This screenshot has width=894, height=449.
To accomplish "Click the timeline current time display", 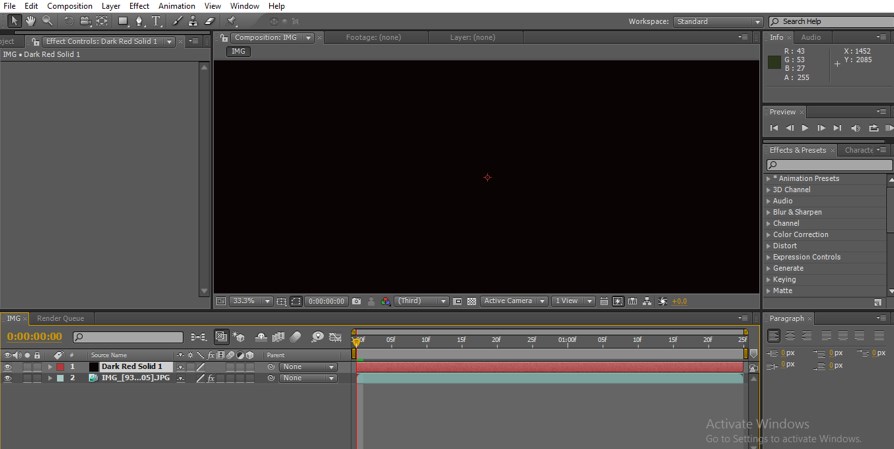I will pos(35,337).
